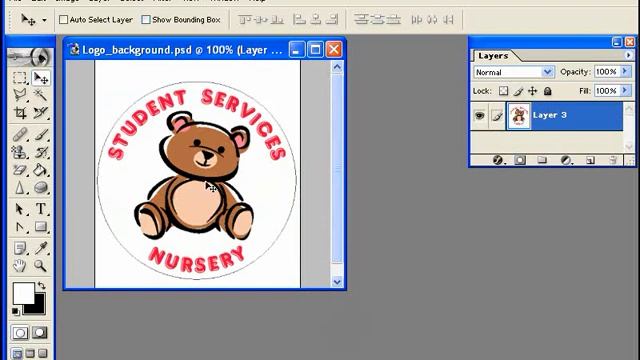The image size is (640, 360).
Task: Switch to Standard editing mode
Action: pyautogui.click(x=20, y=333)
